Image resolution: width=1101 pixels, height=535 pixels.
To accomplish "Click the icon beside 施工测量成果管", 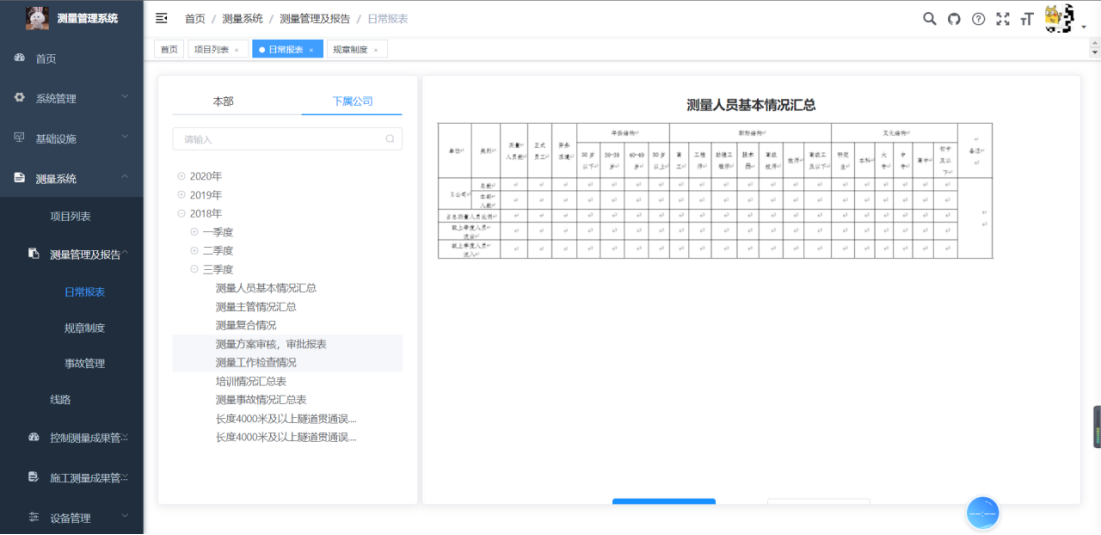I will point(33,477).
